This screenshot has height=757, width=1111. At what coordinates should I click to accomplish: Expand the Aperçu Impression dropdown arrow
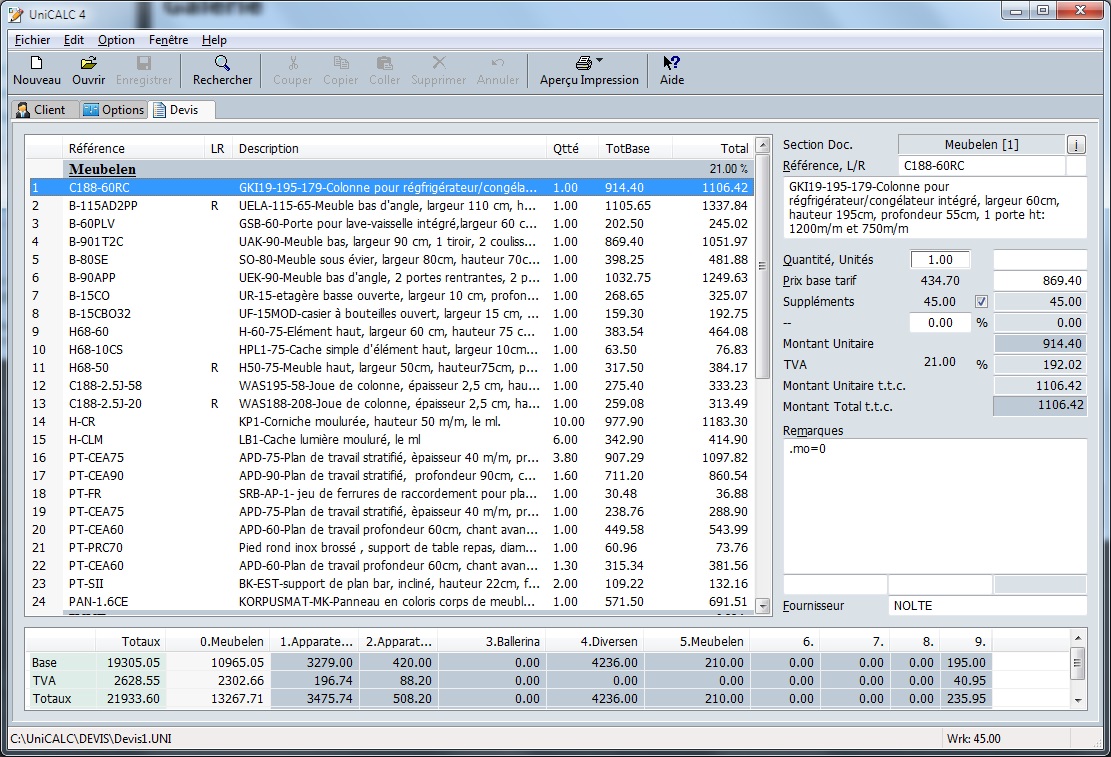(599, 61)
